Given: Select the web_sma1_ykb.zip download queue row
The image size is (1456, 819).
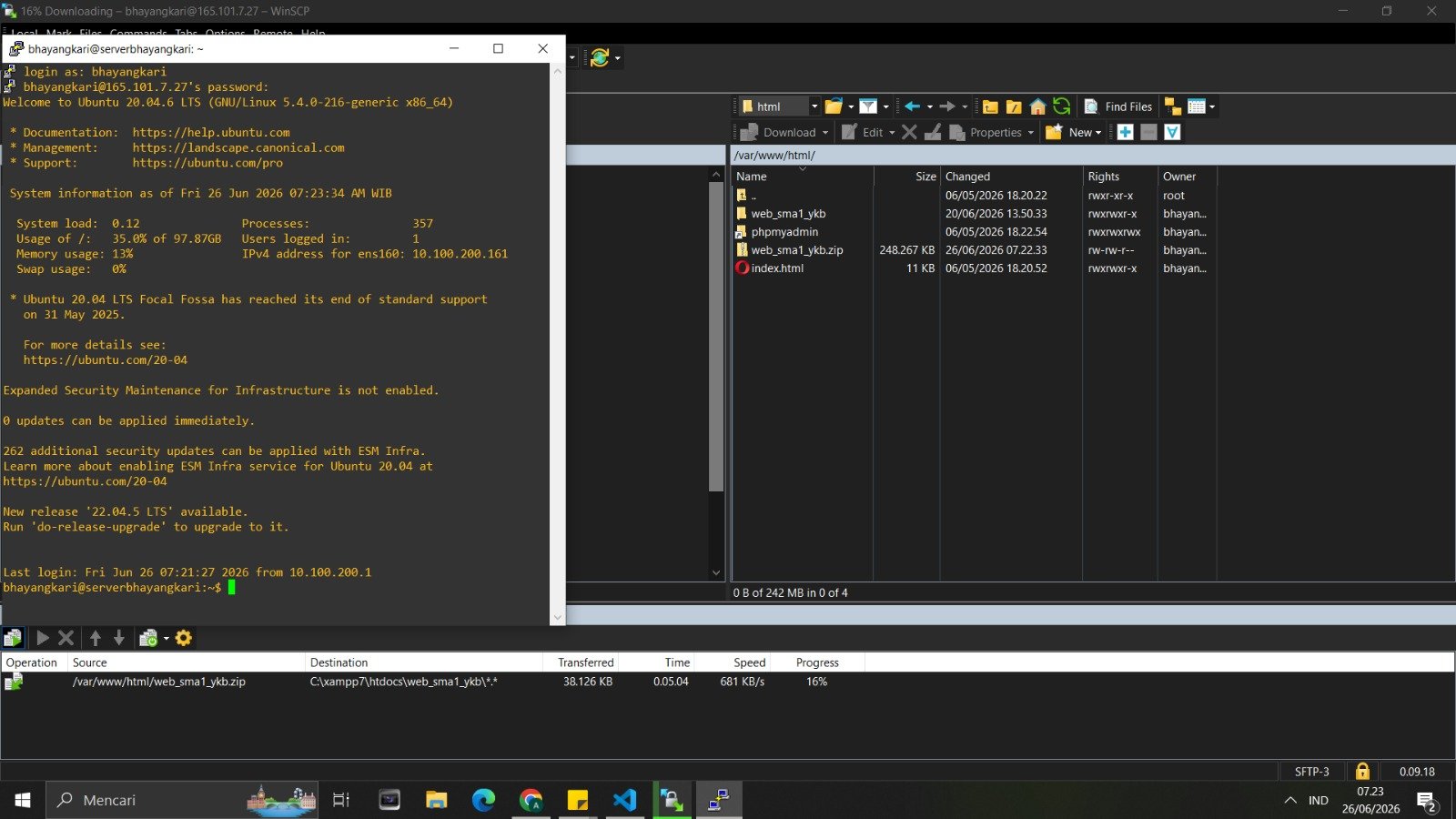Looking at the screenshot, I should tap(432, 682).
